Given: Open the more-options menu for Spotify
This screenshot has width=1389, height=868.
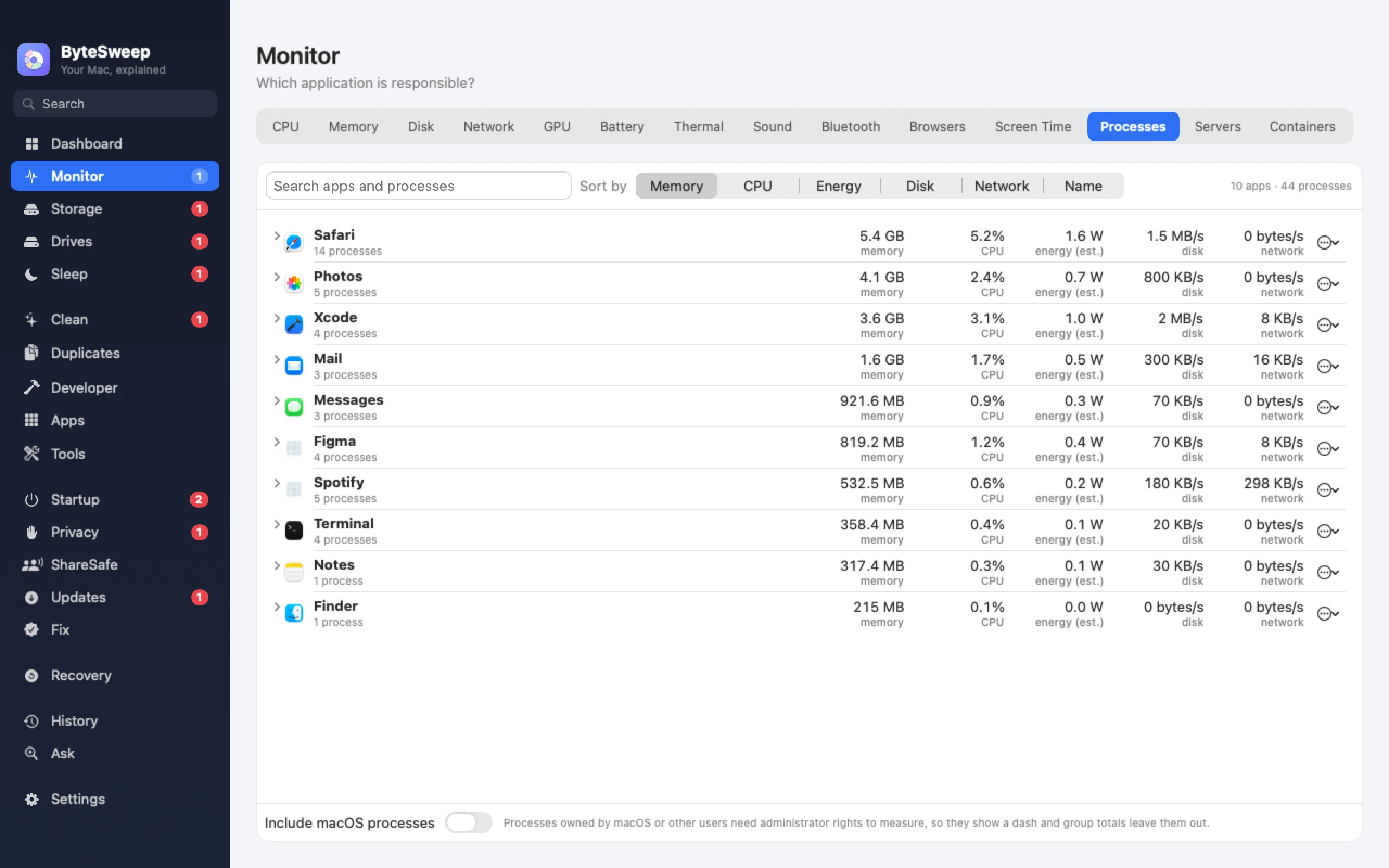Looking at the screenshot, I should (1328, 490).
